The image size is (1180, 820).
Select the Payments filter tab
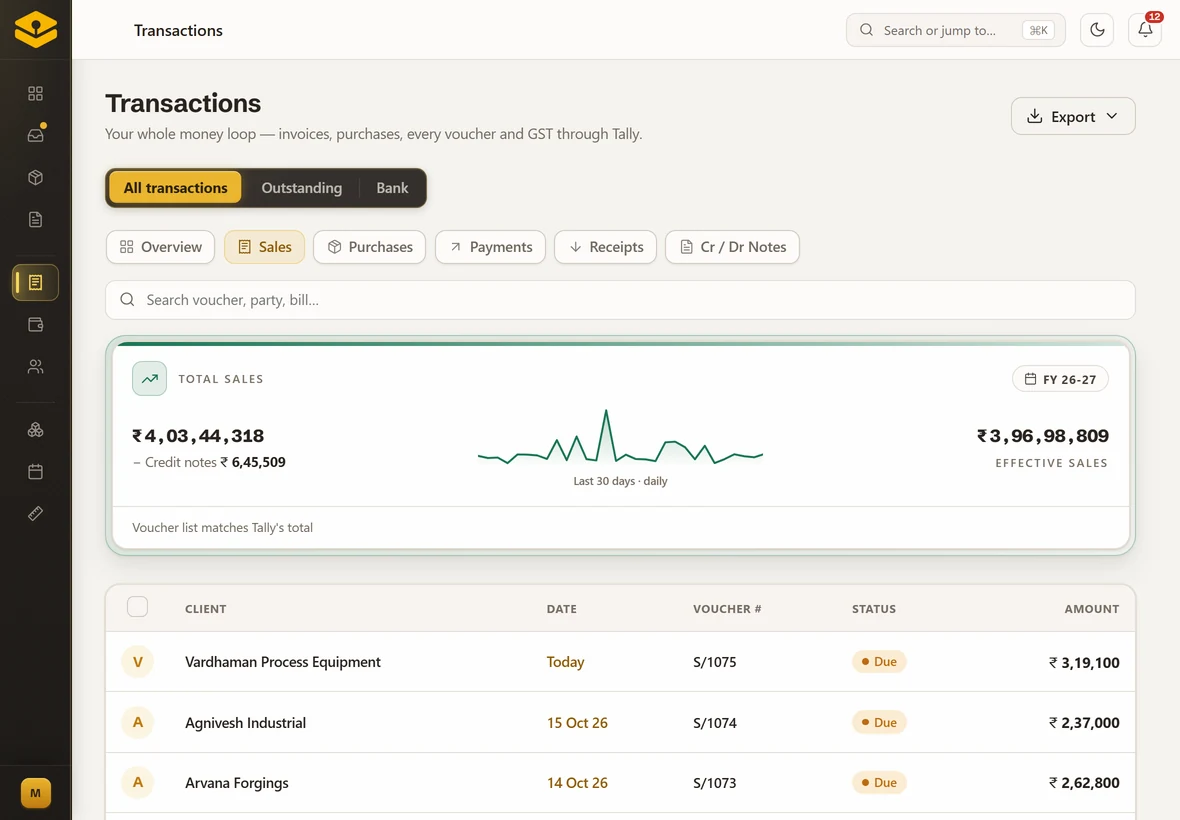pyautogui.click(x=491, y=247)
